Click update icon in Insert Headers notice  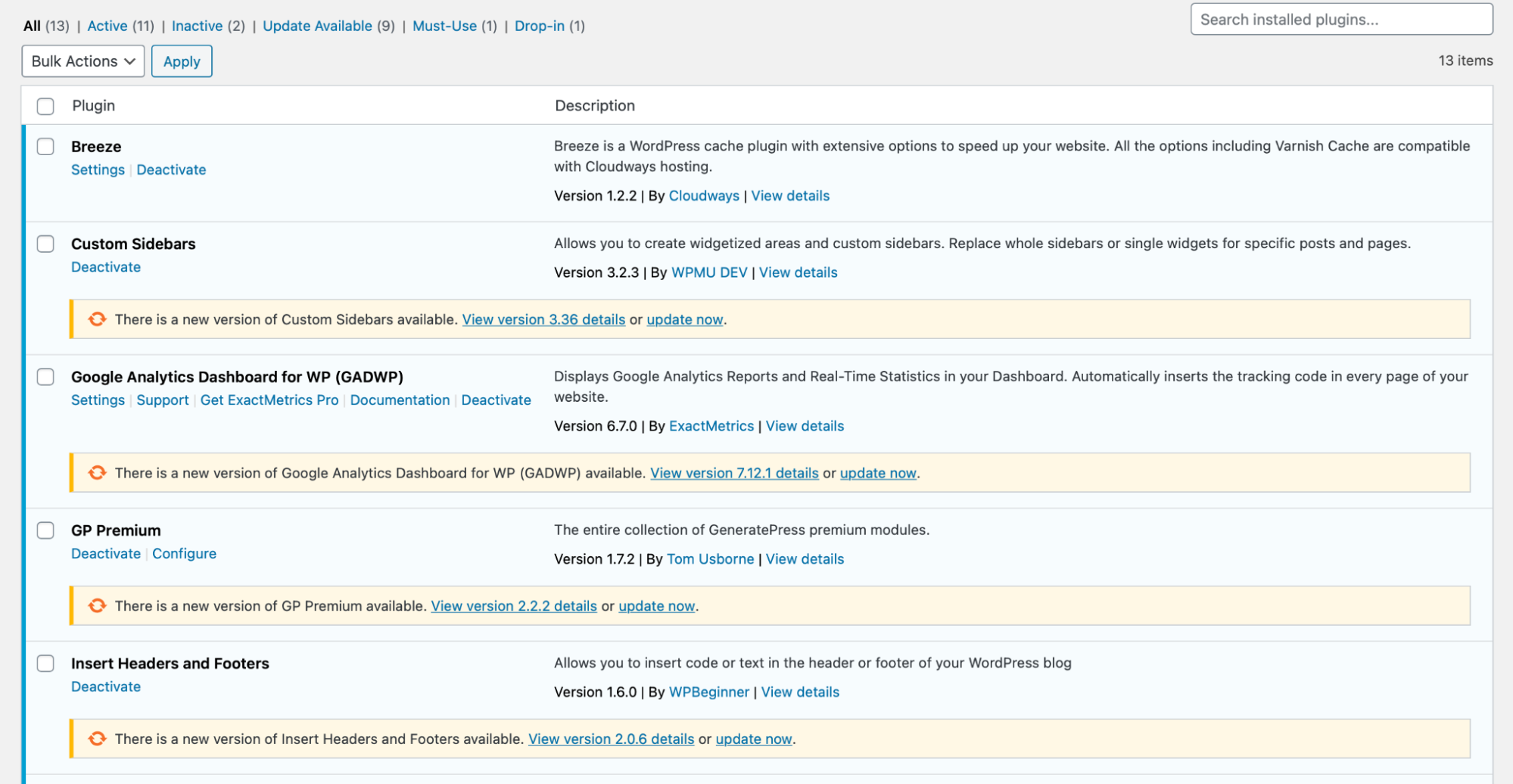(x=97, y=739)
